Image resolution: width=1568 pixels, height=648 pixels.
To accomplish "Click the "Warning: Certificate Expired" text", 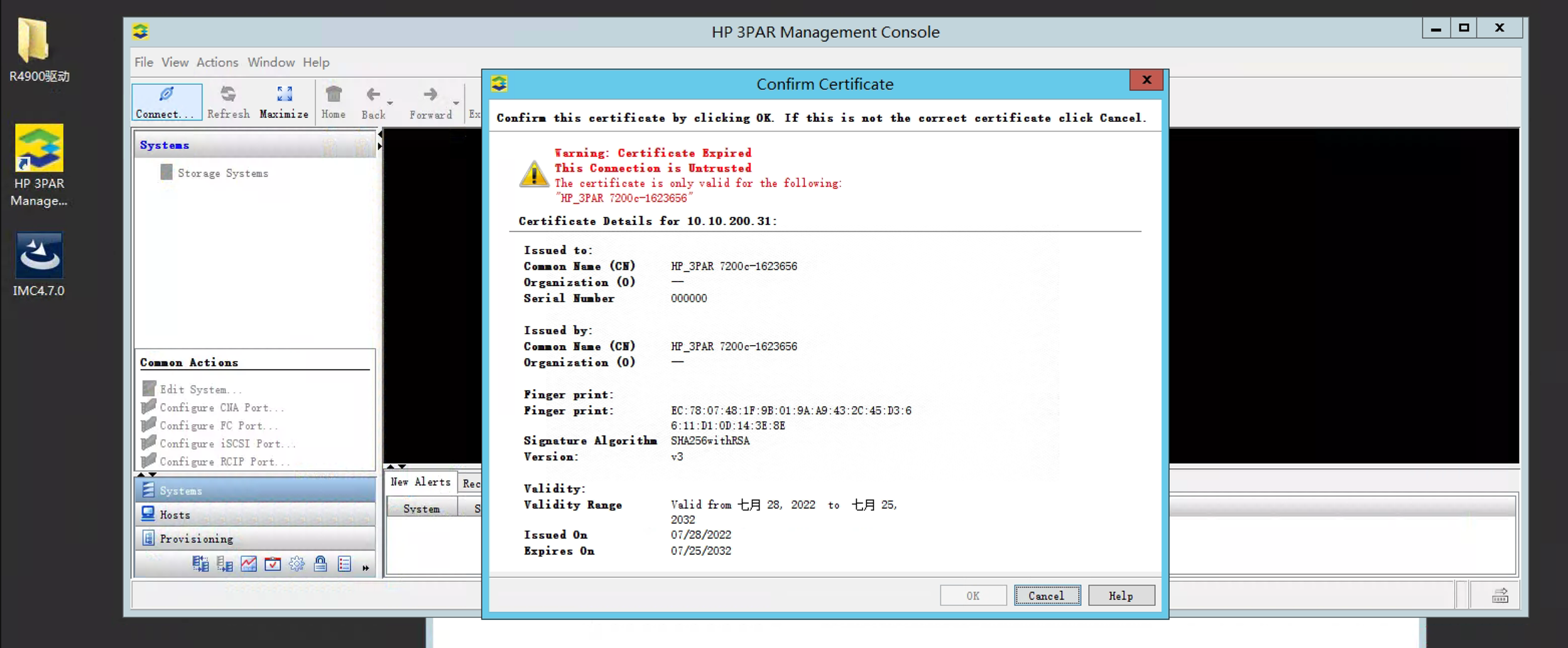I will pos(653,153).
